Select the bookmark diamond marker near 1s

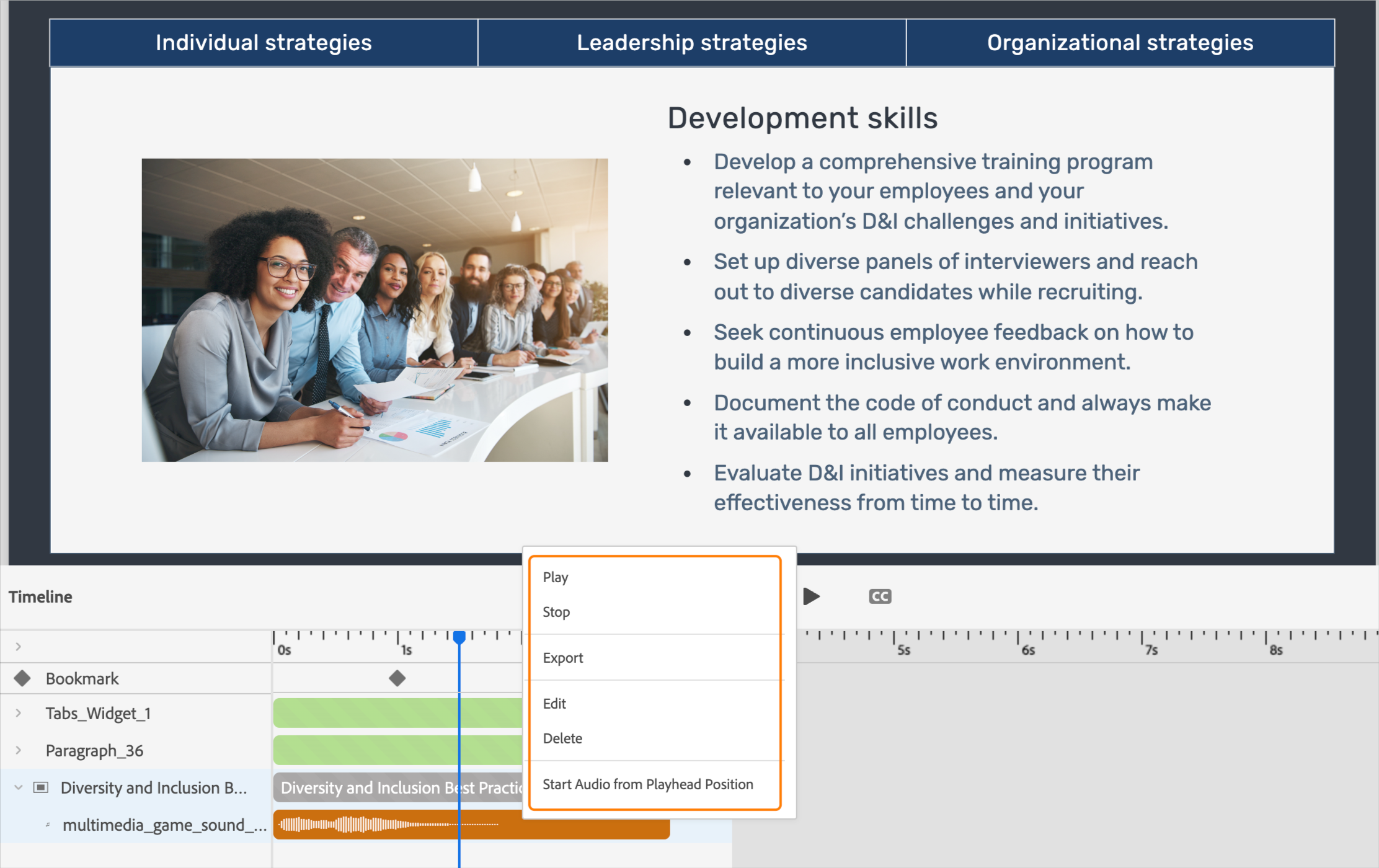(x=397, y=678)
